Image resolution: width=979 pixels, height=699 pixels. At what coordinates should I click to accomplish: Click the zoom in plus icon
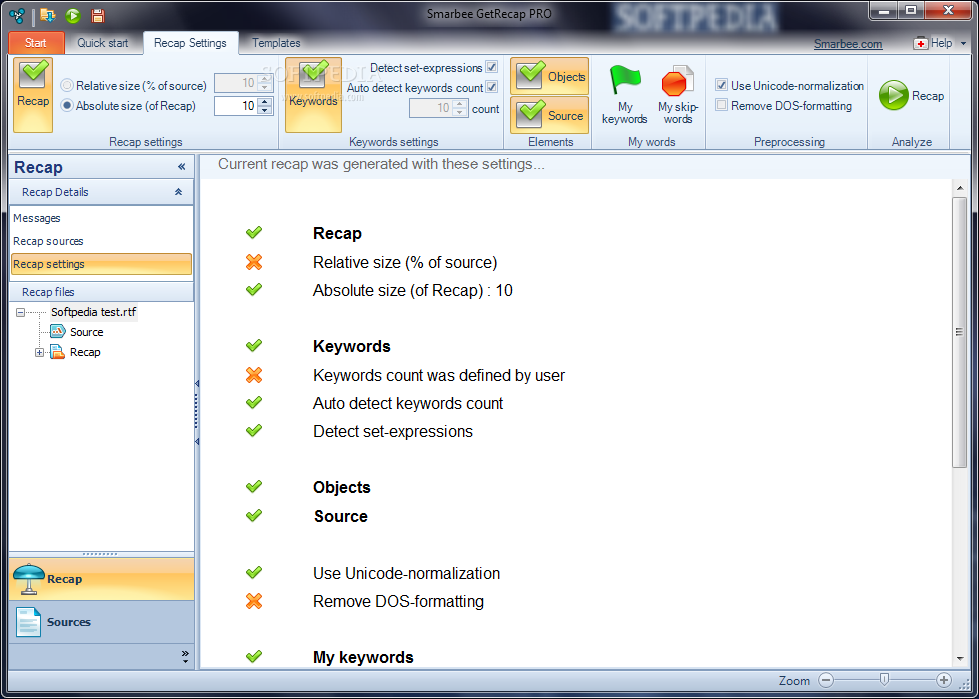tap(943, 680)
